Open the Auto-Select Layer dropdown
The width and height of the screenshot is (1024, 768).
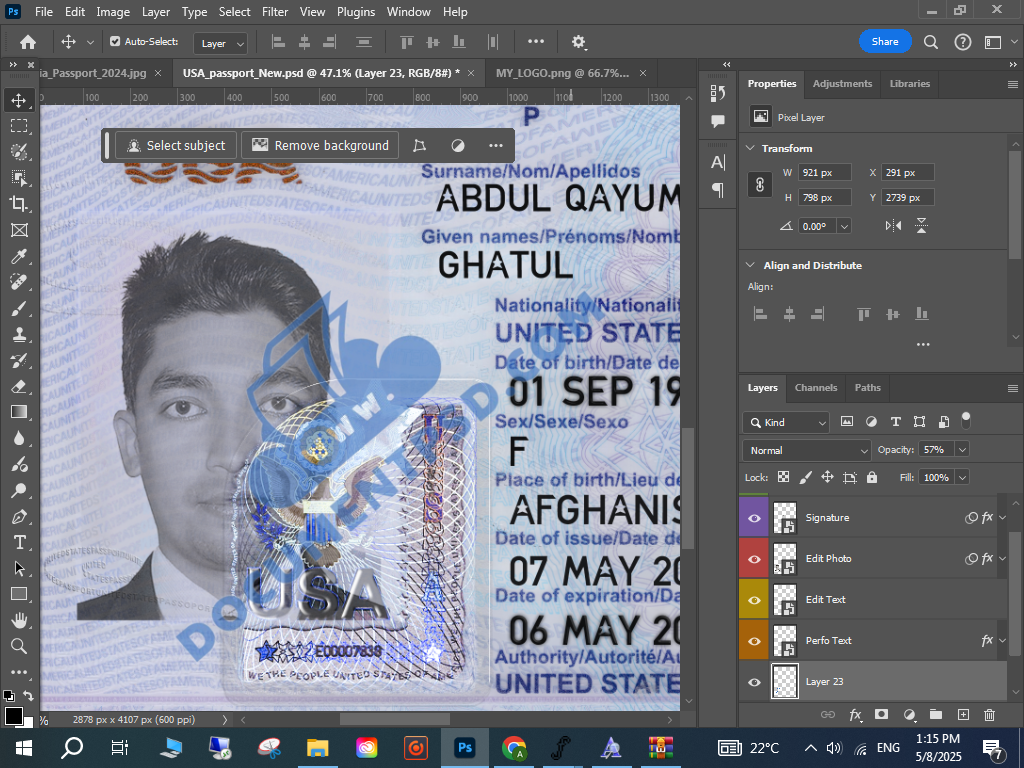click(x=221, y=43)
